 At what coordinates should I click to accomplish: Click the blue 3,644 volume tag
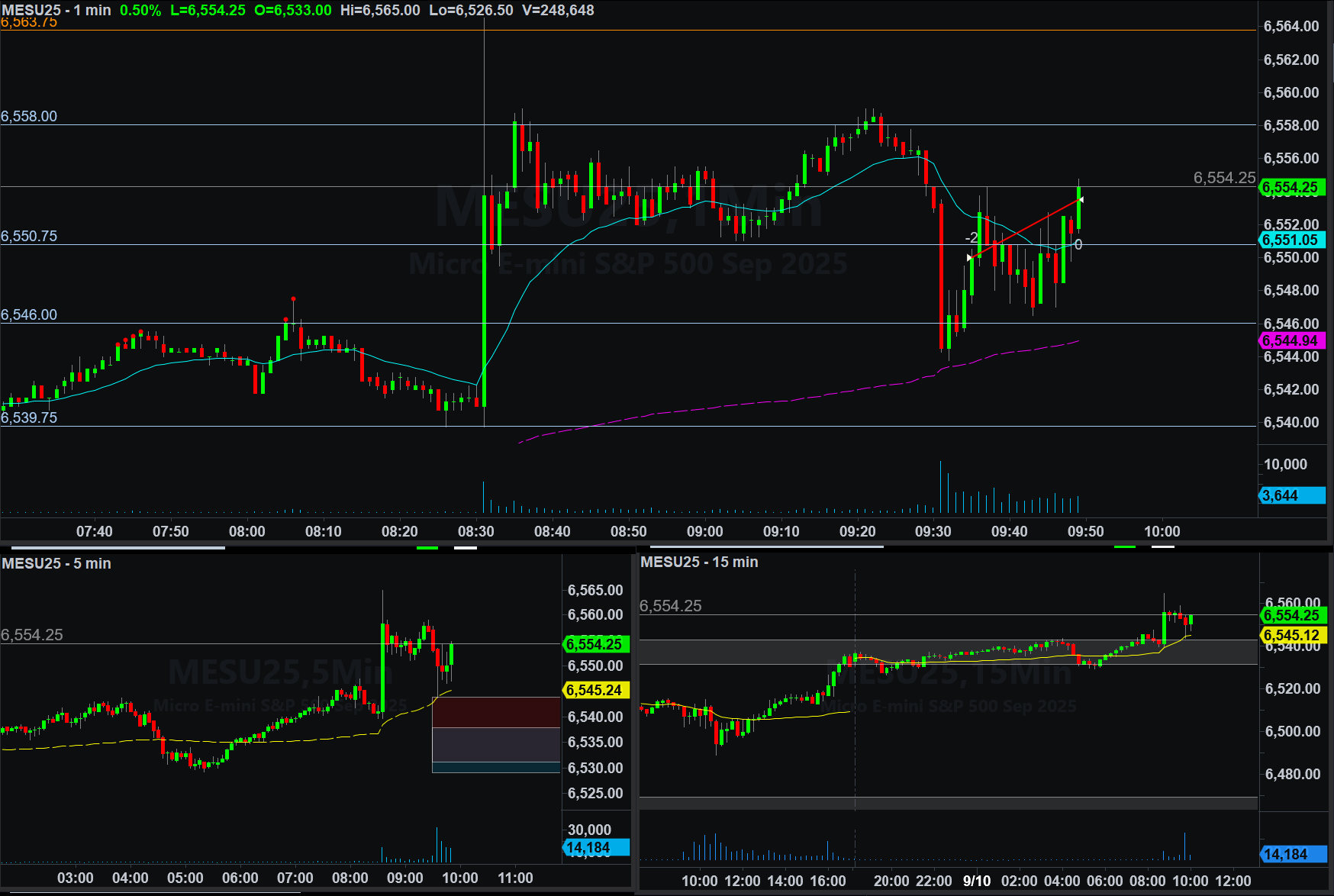point(1290,495)
